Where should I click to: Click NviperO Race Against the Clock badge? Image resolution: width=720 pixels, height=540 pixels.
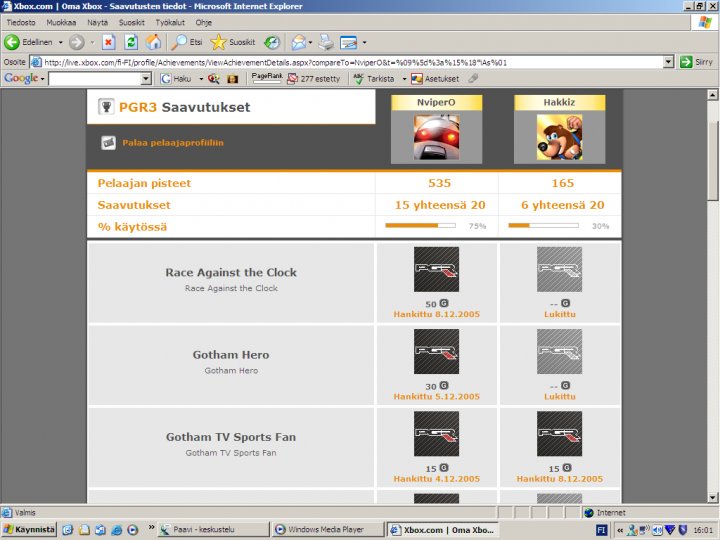[x=436, y=270]
